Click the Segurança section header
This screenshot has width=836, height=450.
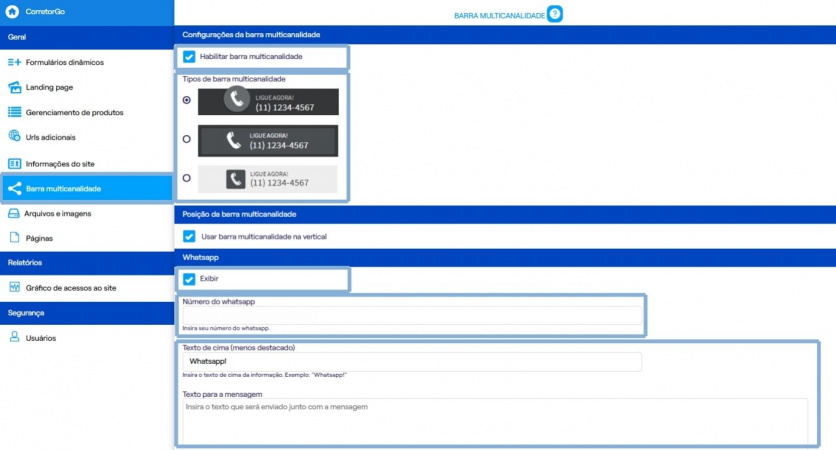point(87,313)
